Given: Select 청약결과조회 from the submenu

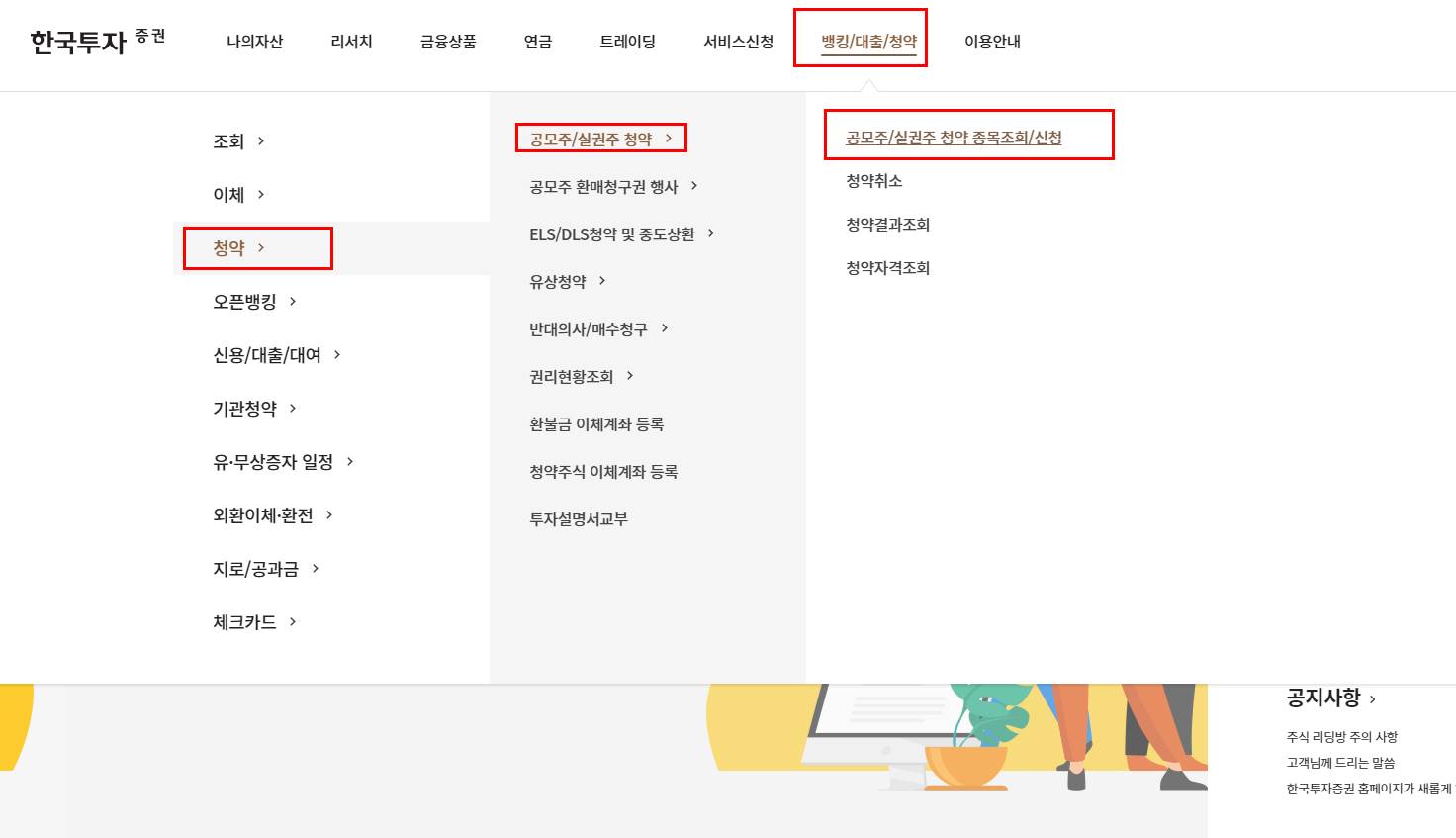Looking at the screenshot, I should click(885, 225).
